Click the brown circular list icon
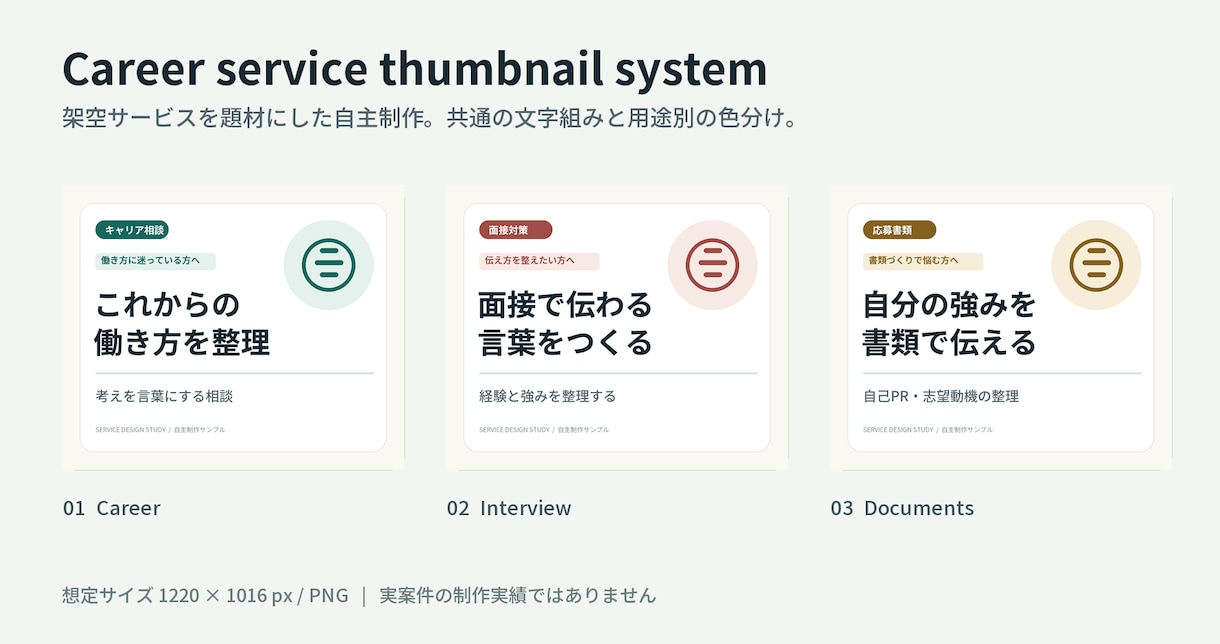 click(1096, 265)
